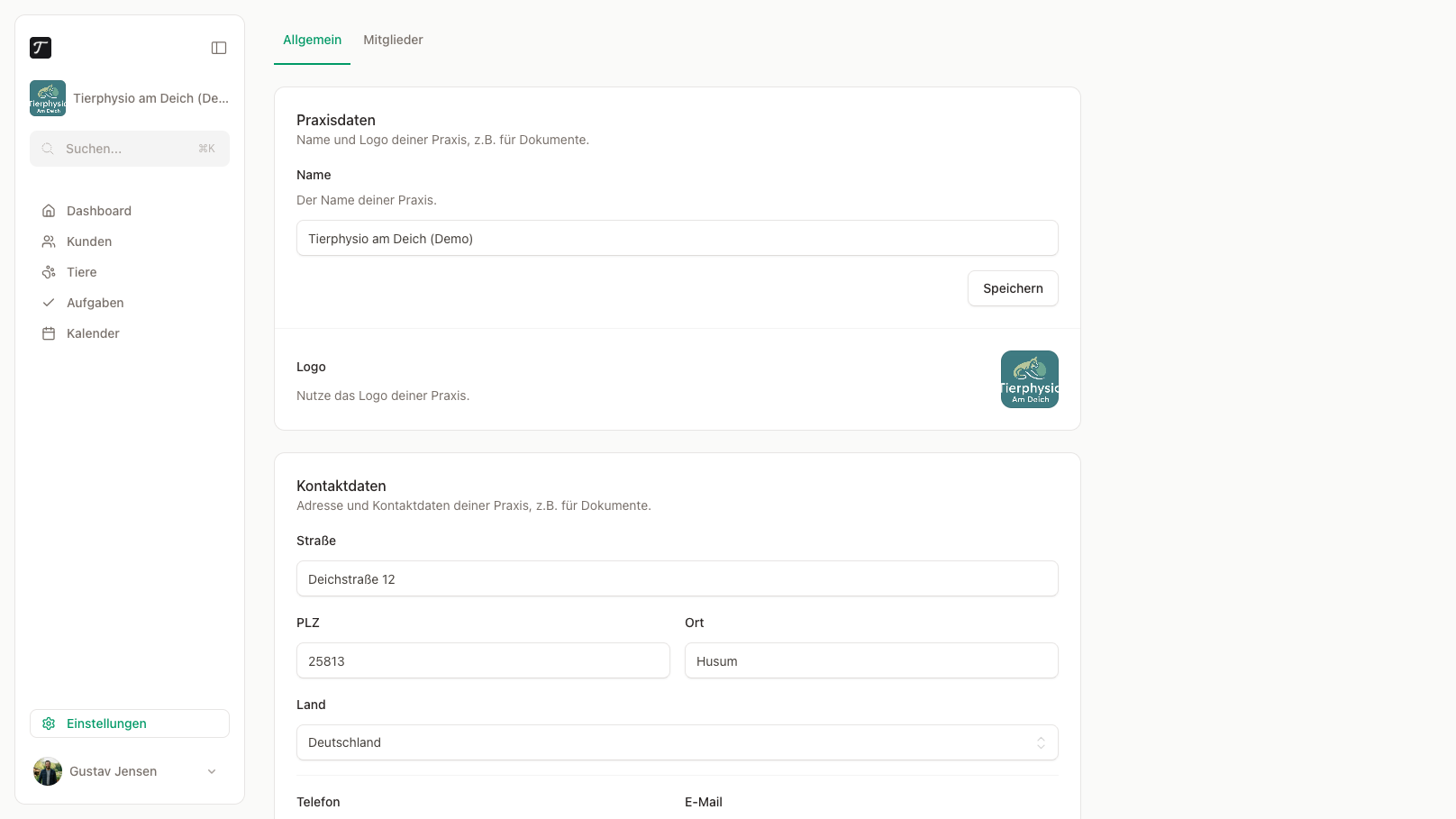The image size is (1456, 819).
Task: Open Aufgaben list
Action: (130, 303)
